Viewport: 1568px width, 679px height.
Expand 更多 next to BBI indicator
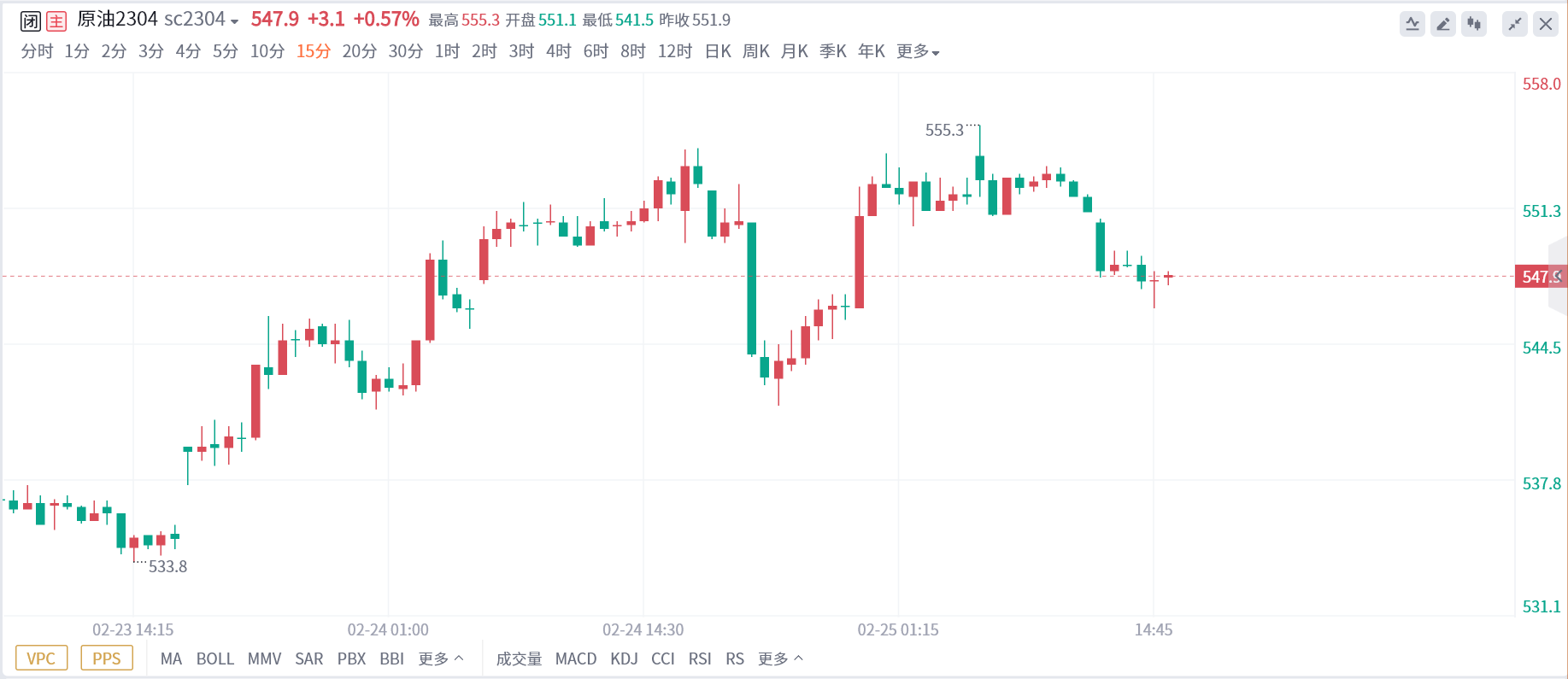(x=440, y=659)
